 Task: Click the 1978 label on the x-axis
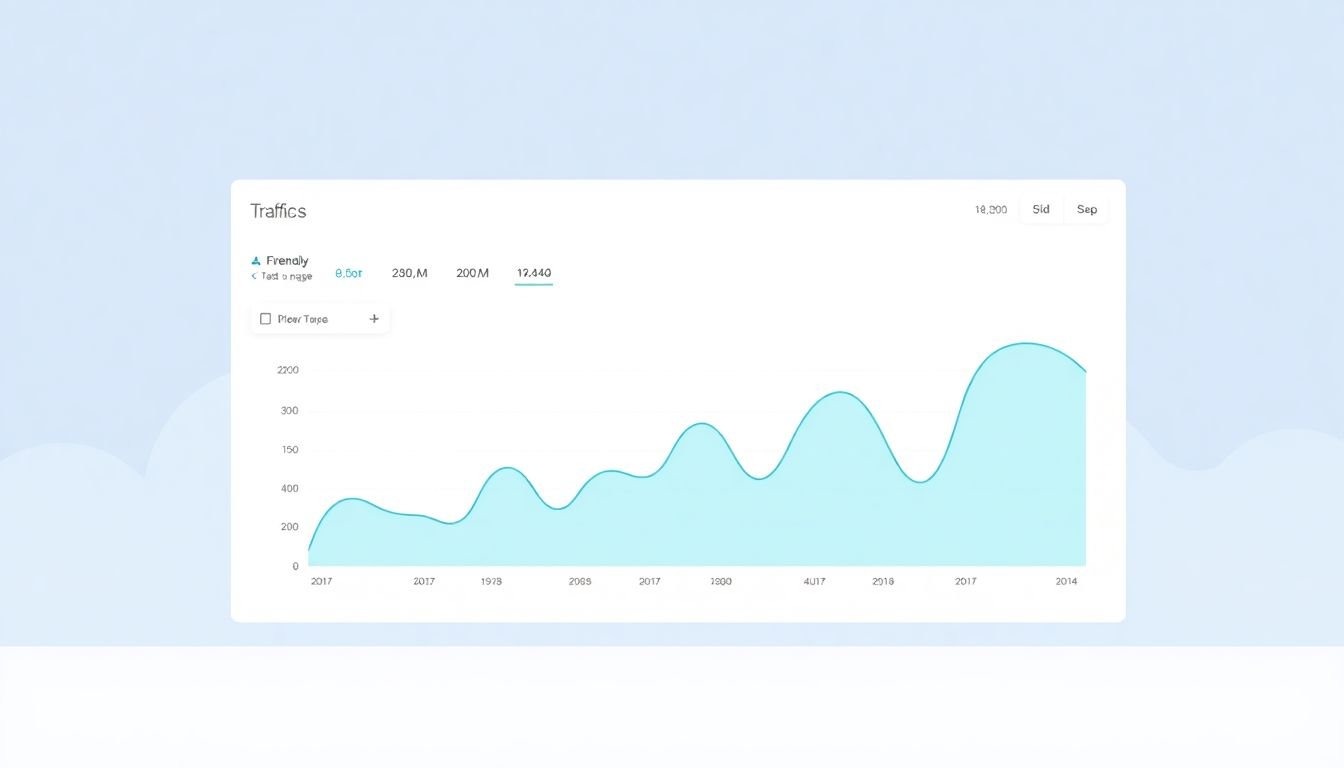click(x=491, y=581)
